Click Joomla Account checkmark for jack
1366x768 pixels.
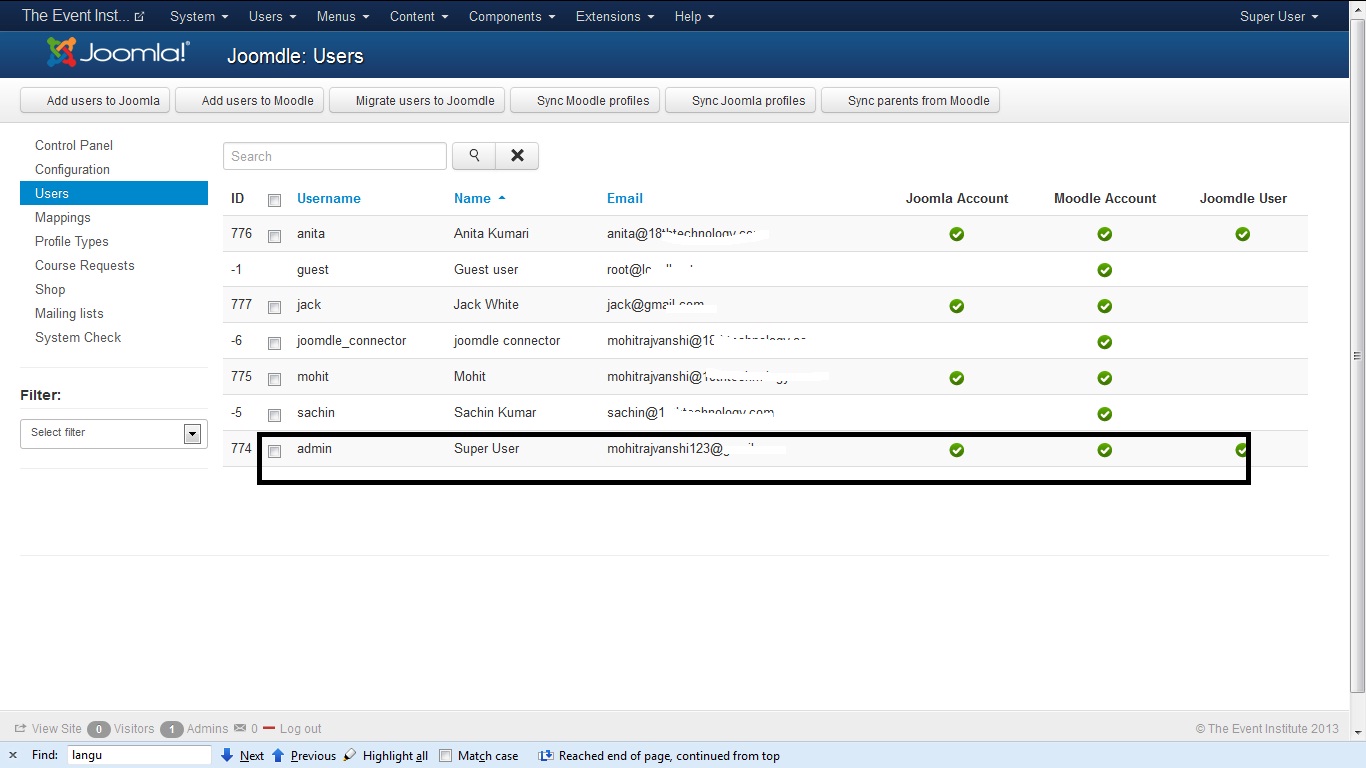coord(957,306)
